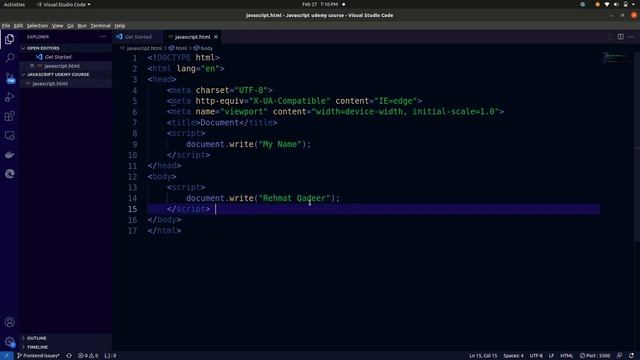640x360 pixels.
Task: Click the feedback icon in status bar
Action: 620,356
